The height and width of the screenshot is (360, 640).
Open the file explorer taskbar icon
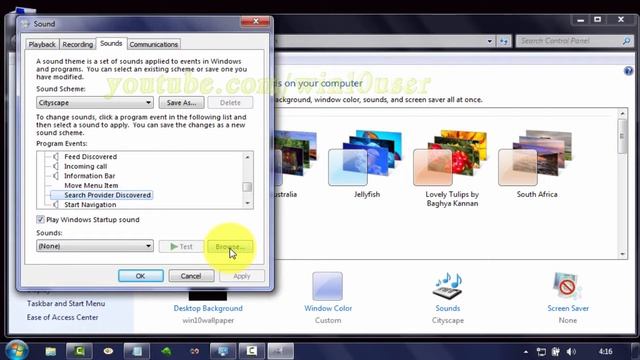point(51,351)
